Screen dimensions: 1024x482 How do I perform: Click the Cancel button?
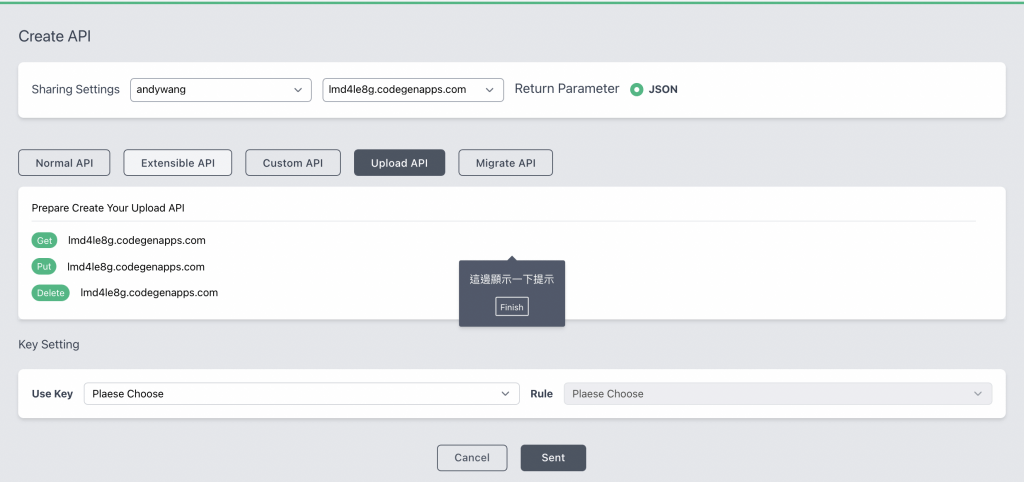[471, 458]
